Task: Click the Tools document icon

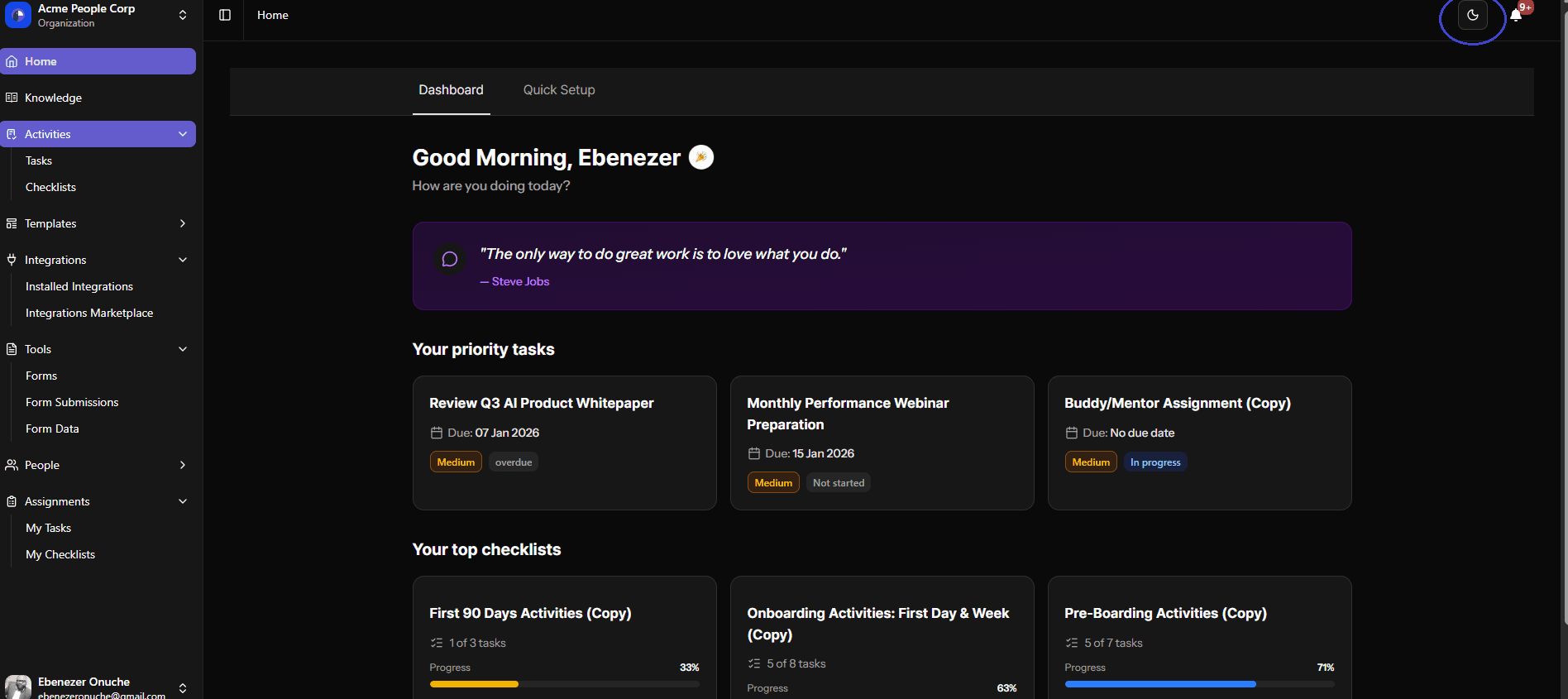Action: [12, 349]
